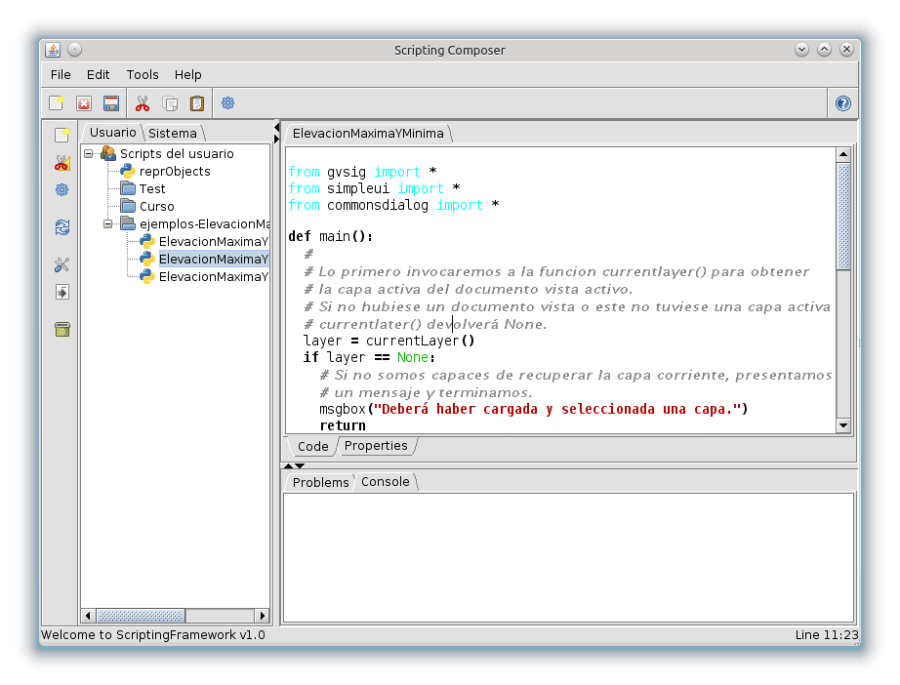Click the Copy icon in top toolbar
Image resolution: width=900 pixels, height=685 pixels.
coord(170,103)
